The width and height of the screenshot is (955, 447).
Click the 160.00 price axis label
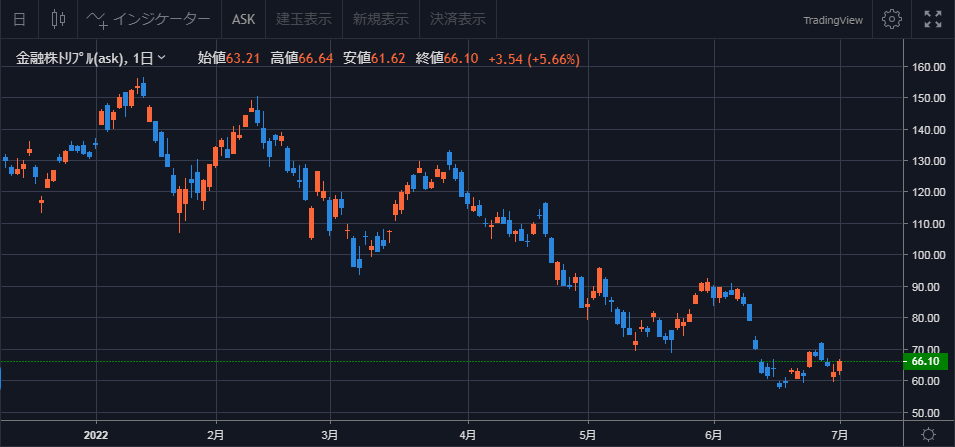coord(926,66)
